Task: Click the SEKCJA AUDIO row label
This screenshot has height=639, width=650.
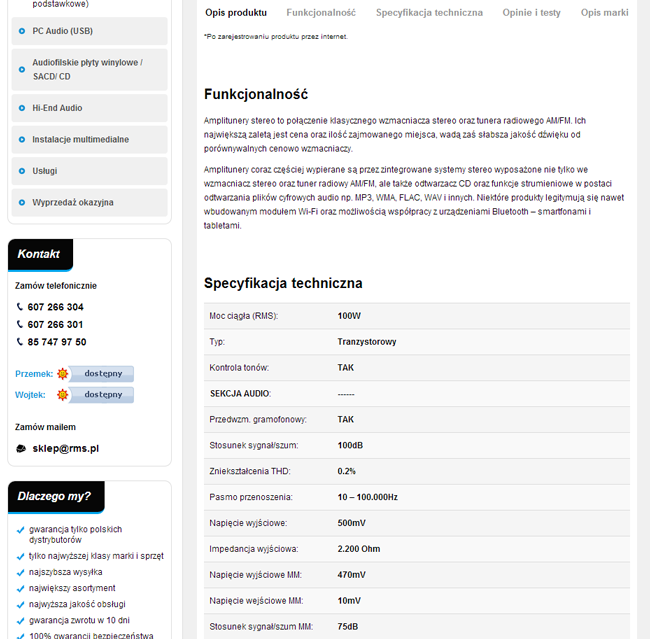Action: tap(240, 394)
